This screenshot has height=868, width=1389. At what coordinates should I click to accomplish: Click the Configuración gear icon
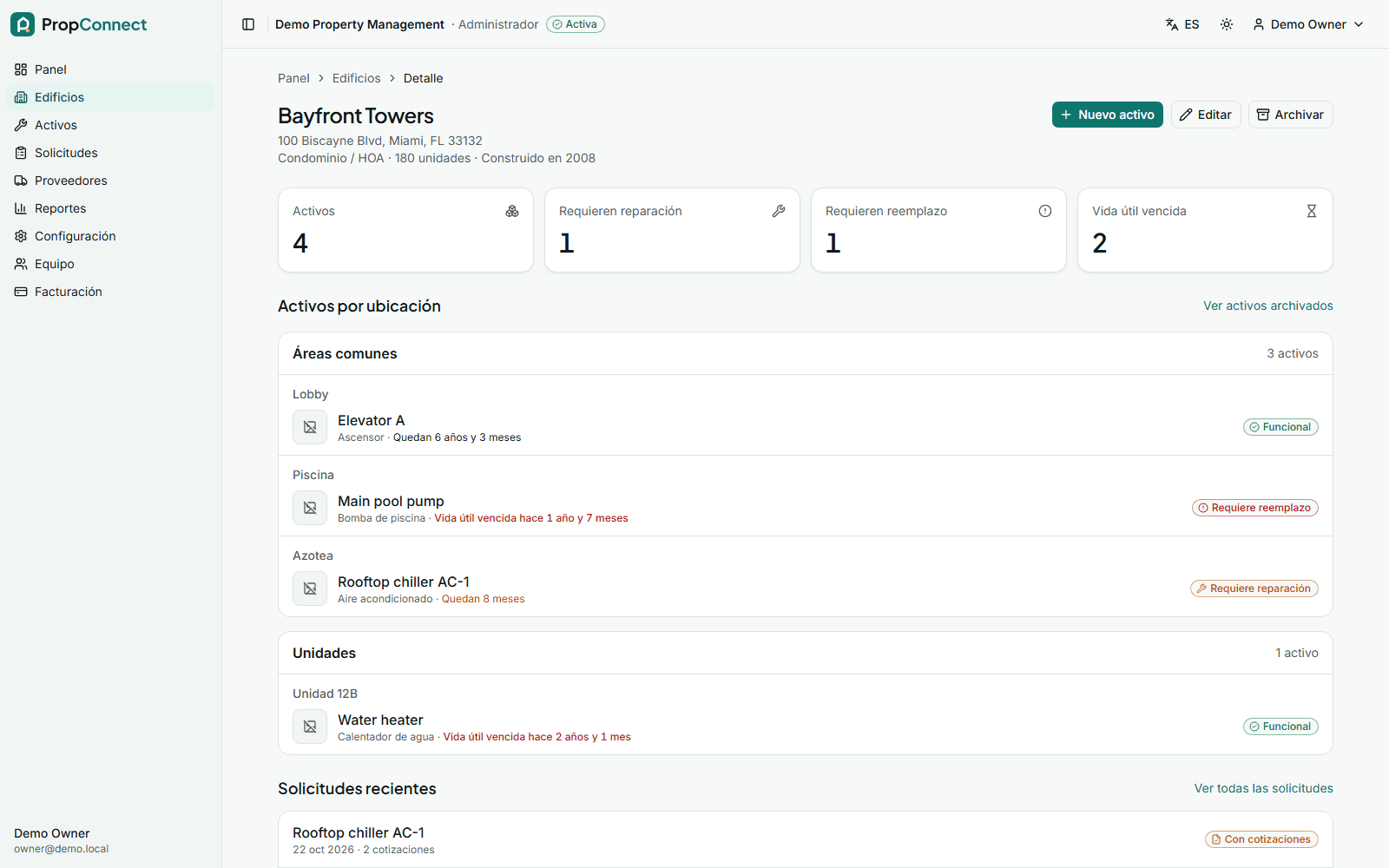[21, 236]
